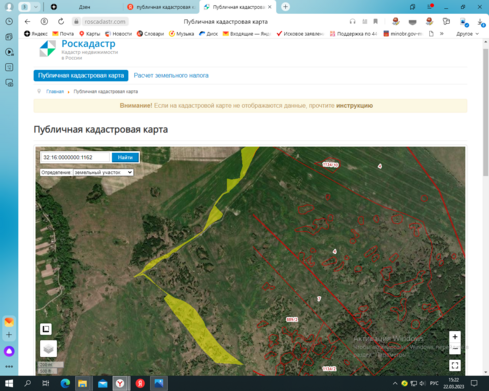Bookmark page with the bookmark icon
This screenshot has width=489, height=391.
click(x=375, y=22)
